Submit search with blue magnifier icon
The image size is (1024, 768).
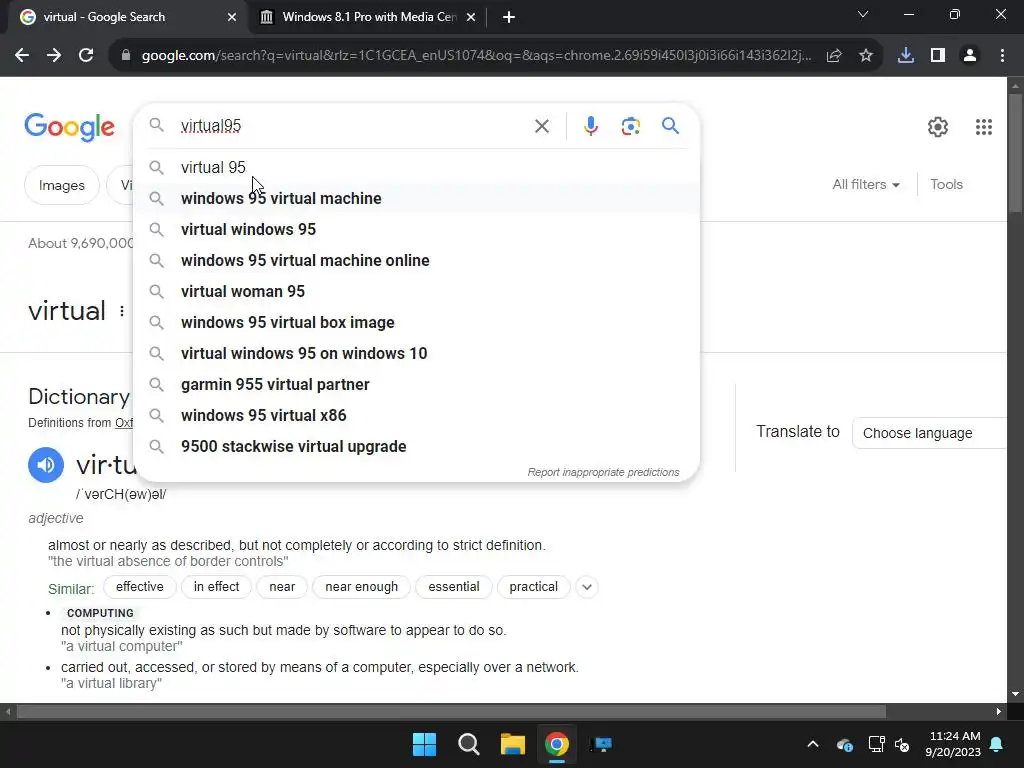click(670, 125)
